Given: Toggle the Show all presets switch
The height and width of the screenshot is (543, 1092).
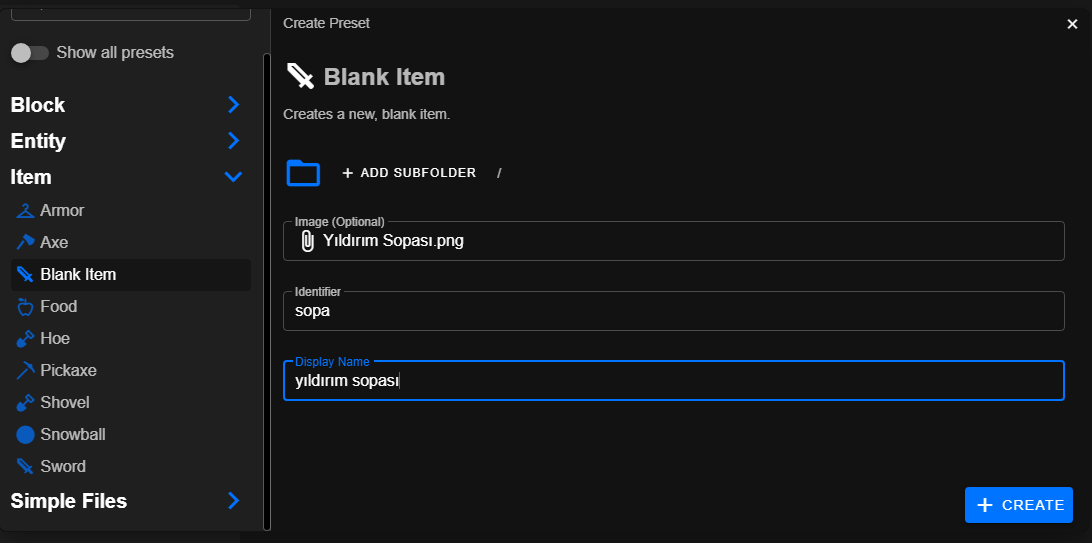Looking at the screenshot, I should [x=30, y=52].
